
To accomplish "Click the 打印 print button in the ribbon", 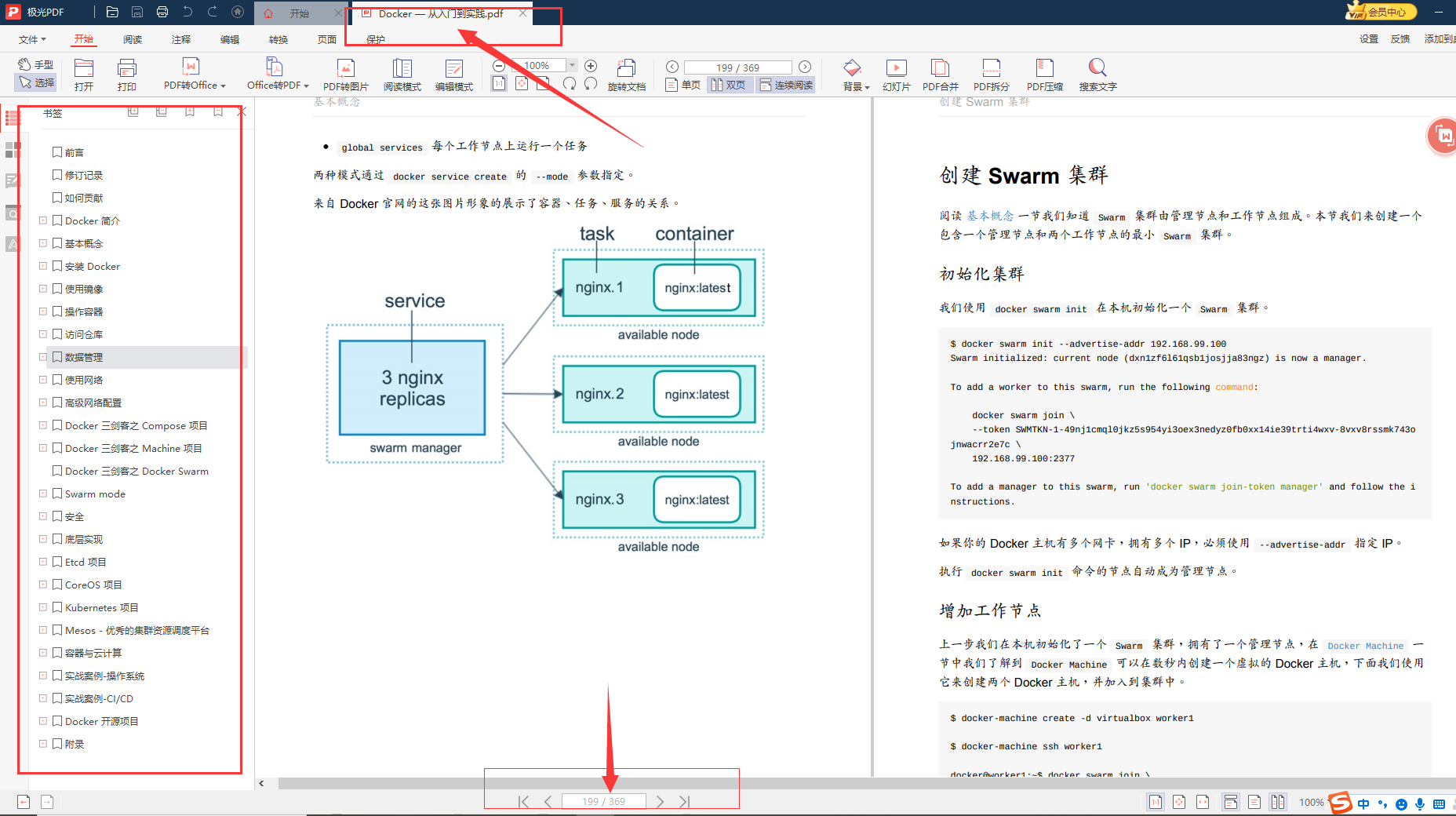I will point(127,75).
